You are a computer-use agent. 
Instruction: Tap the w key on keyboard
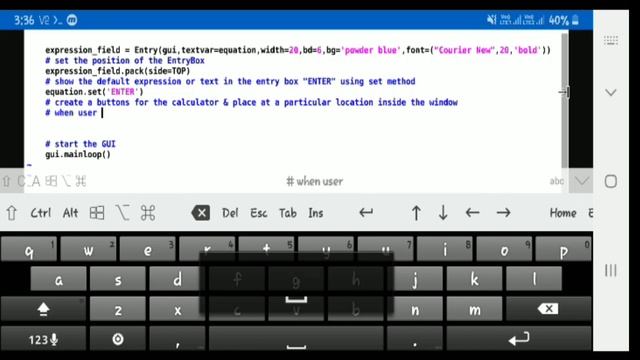(88, 249)
